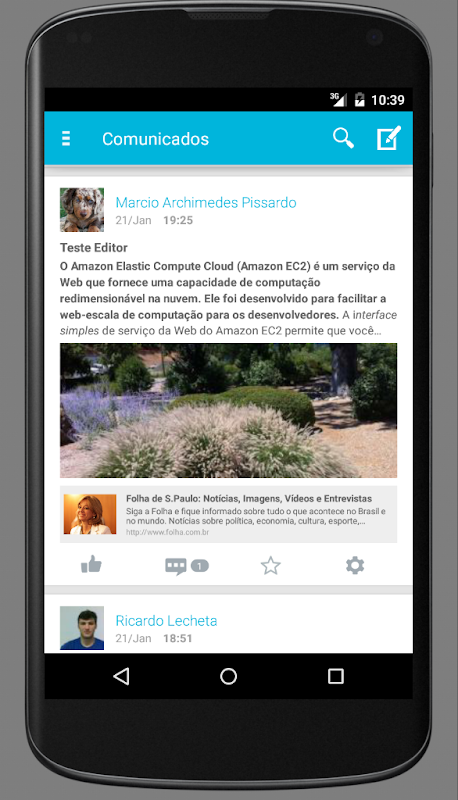
Task: Tap Ricardo Lecheta's avatar photo
Action: tap(82, 628)
